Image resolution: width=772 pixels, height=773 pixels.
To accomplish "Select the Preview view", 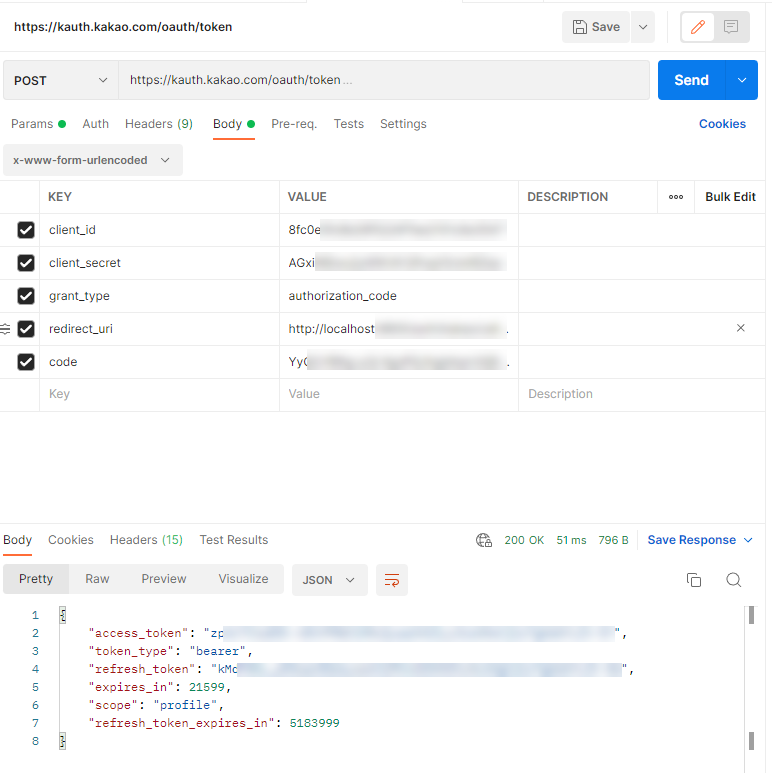I will click(164, 579).
